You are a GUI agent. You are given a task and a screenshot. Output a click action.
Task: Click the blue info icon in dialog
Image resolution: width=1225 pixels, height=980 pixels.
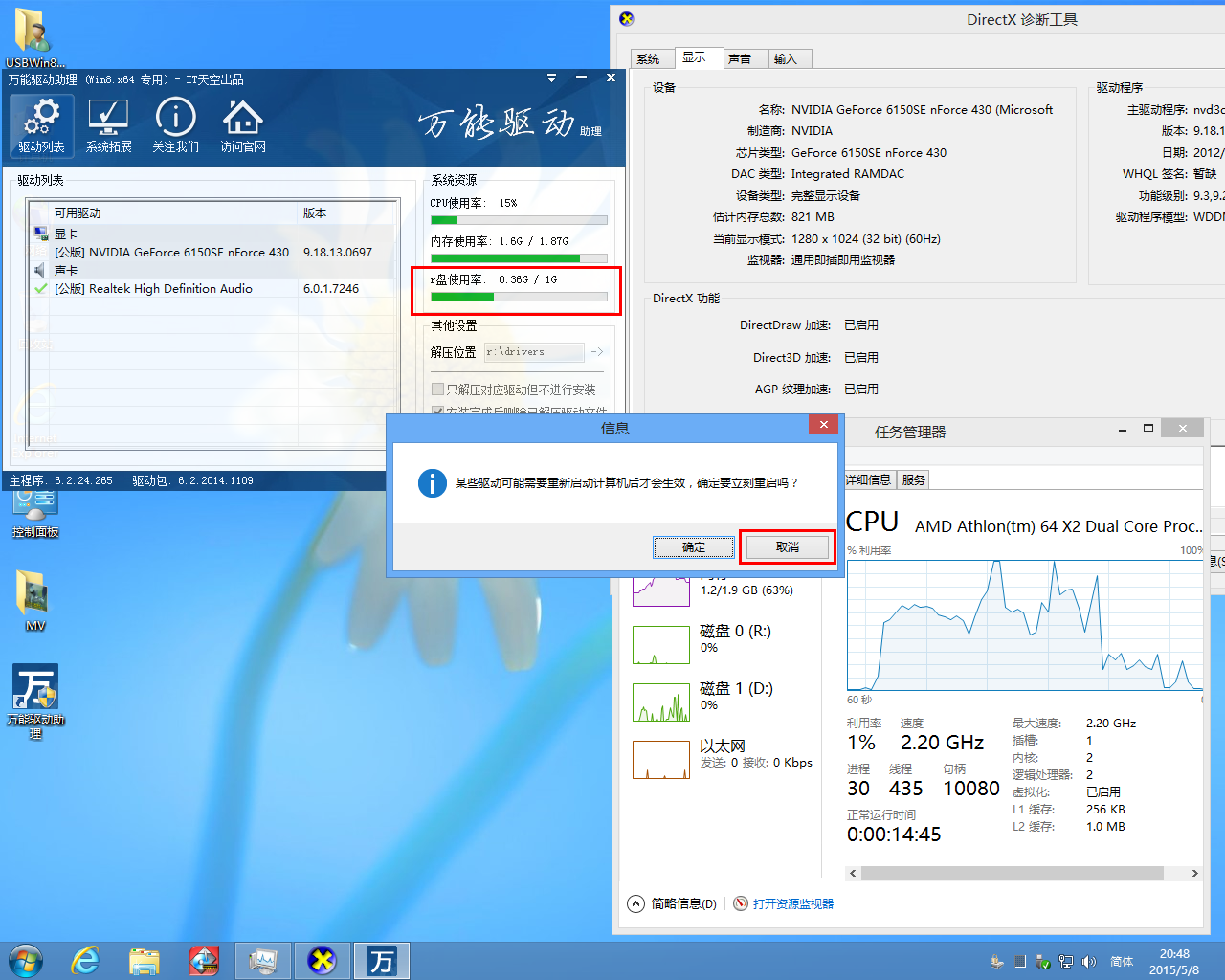click(x=433, y=483)
